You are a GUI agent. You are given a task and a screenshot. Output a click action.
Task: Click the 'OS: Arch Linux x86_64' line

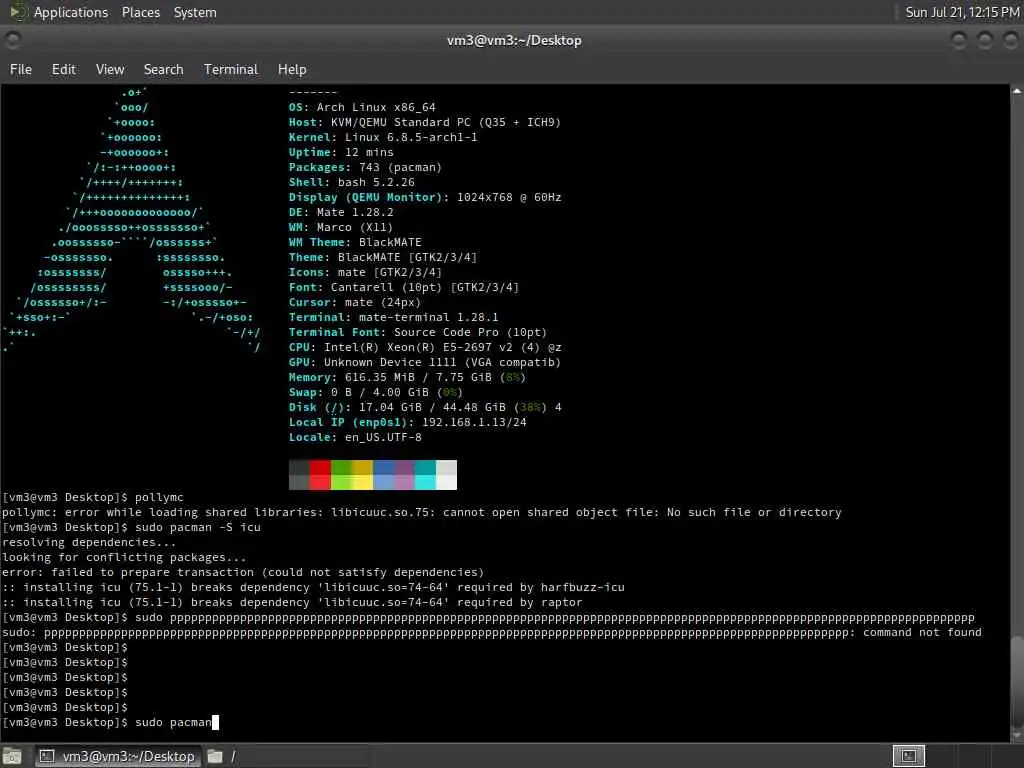pos(362,107)
